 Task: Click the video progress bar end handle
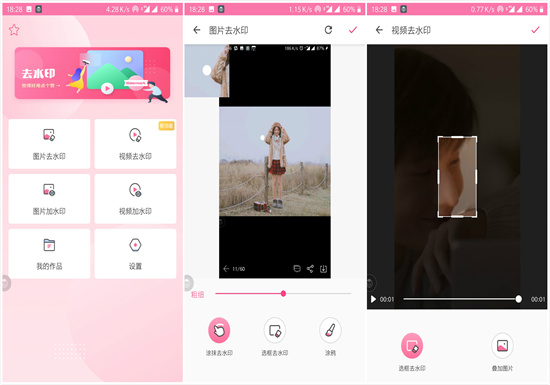click(518, 299)
